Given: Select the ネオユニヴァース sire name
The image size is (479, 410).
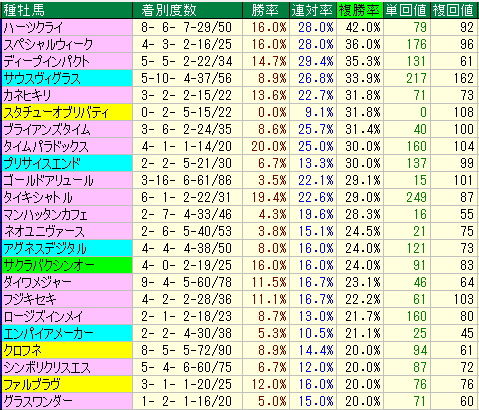Looking at the screenshot, I should pos(44,231).
